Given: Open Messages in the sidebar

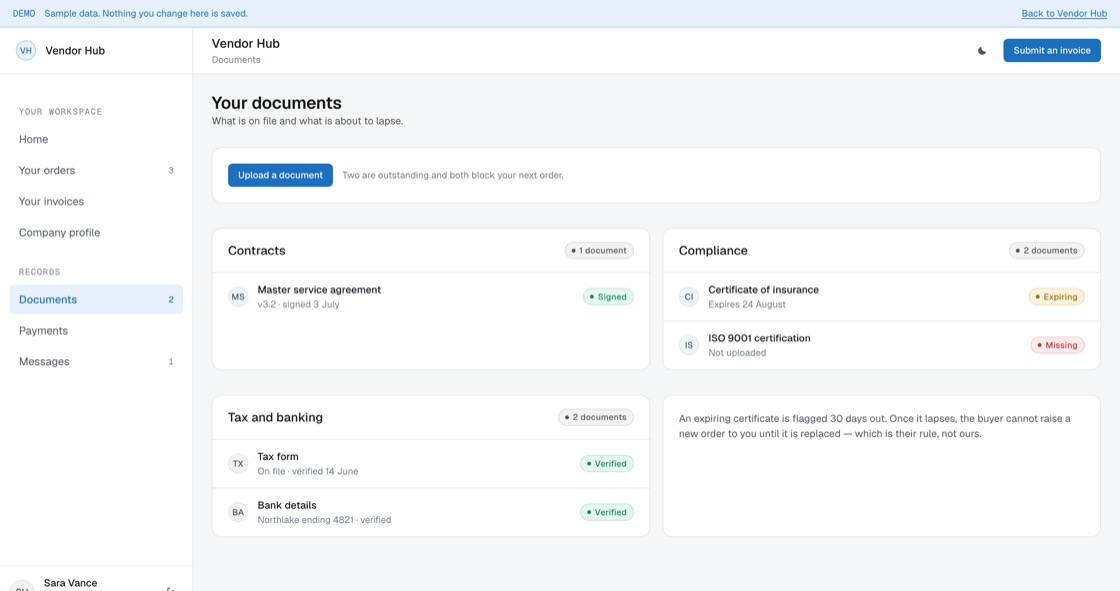Looking at the screenshot, I should (x=96, y=362).
